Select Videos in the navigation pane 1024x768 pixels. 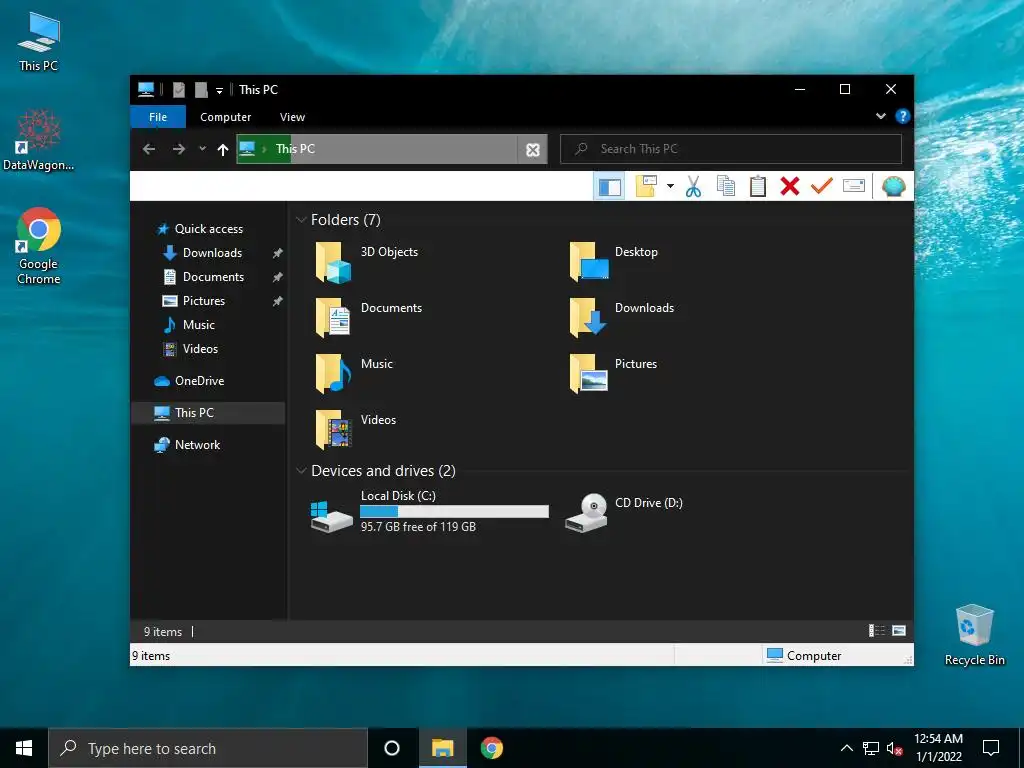200,349
